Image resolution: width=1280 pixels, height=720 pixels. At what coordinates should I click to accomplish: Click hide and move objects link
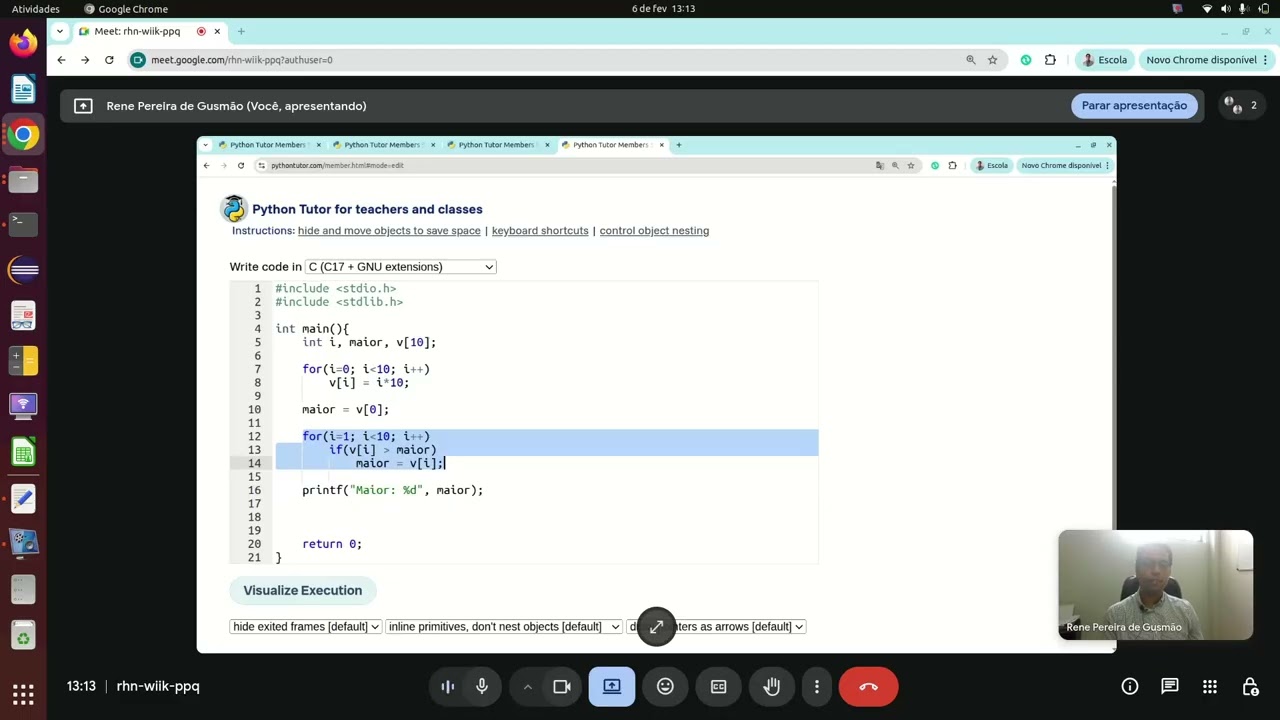point(389,231)
